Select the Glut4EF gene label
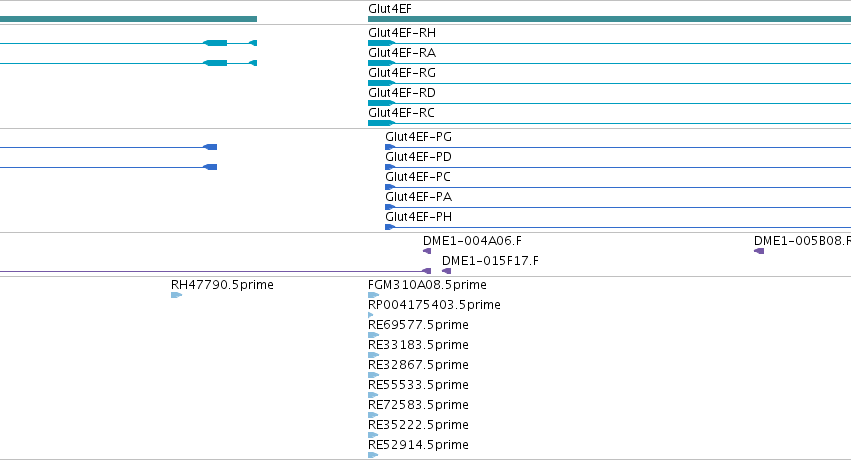 point(390,9)
